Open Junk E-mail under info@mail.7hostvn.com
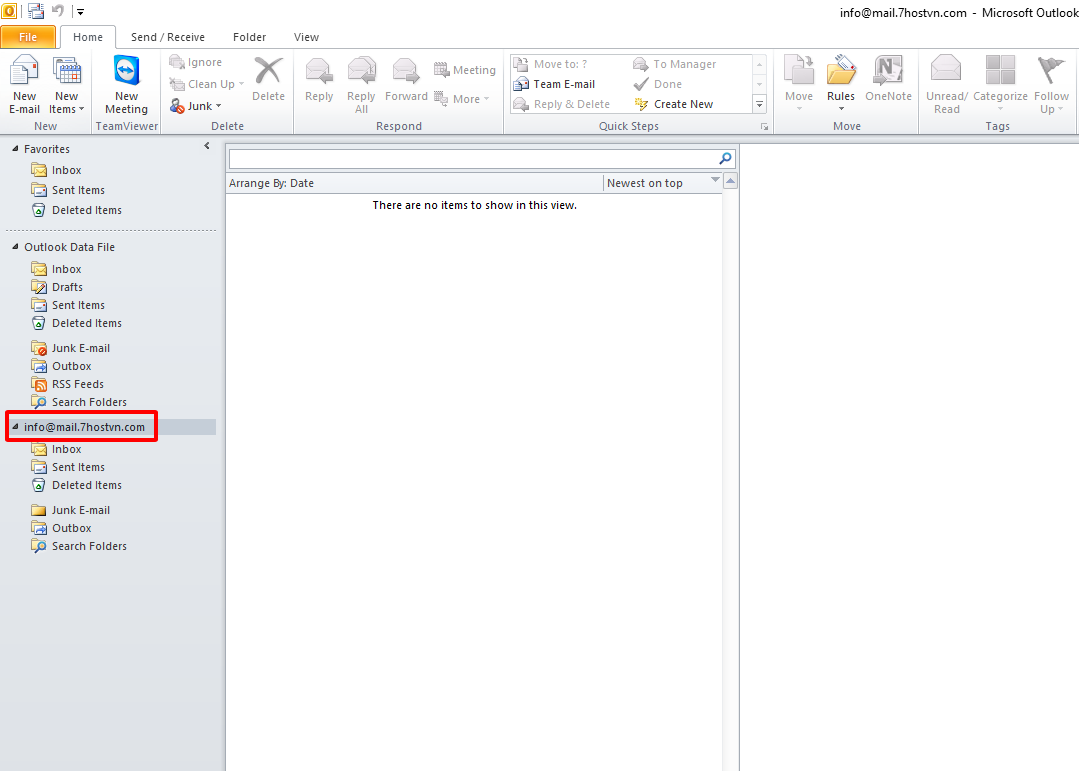1079x771 pixels. pos(71,510)
